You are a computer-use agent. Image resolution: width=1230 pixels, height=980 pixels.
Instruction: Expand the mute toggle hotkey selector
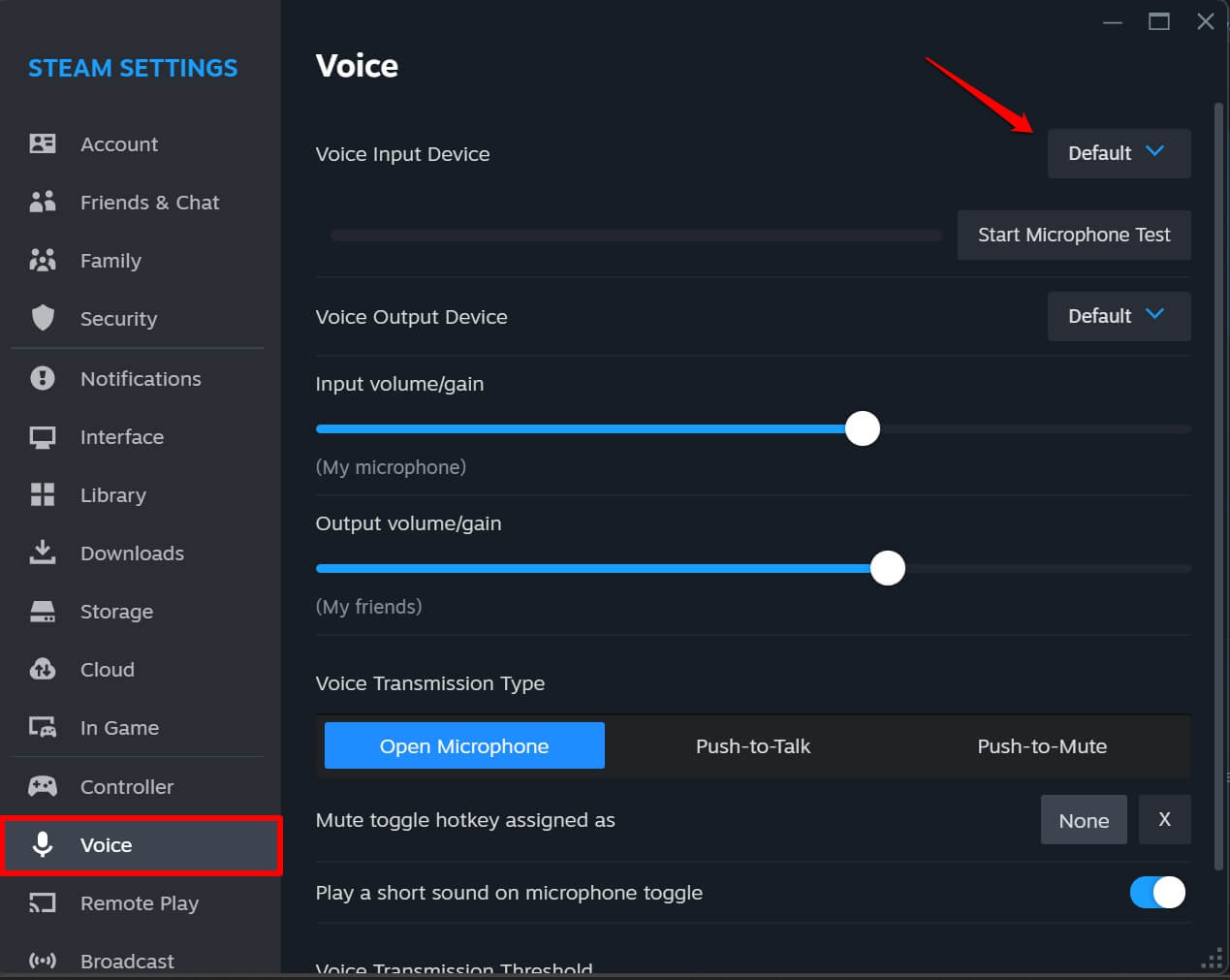(1084, 819)
